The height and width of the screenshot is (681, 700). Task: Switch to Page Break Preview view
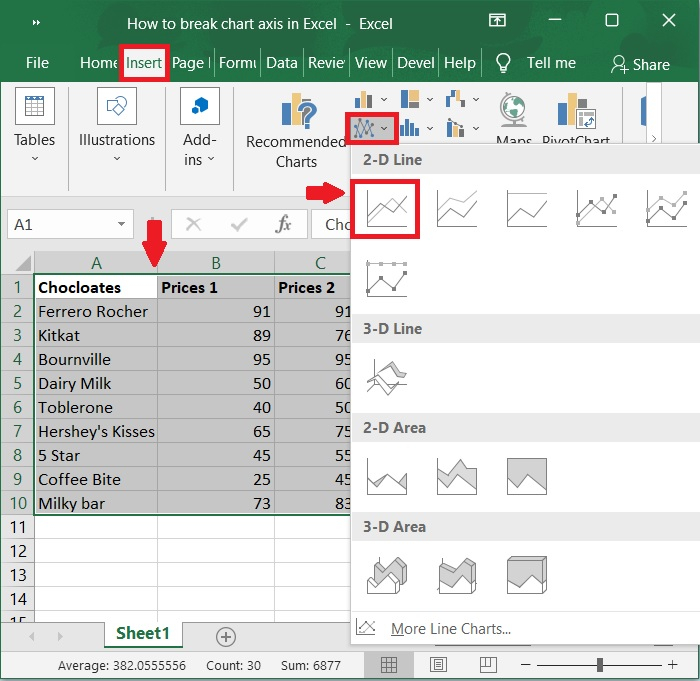click(x=486, y=665)
